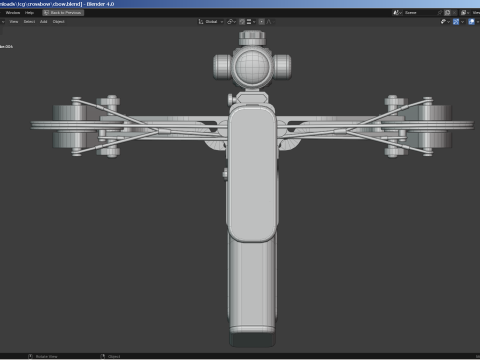This screenshot has height=360, width=480.
Task: Open the scene browse icon dropdown
Action: click(x=397, y=13)
